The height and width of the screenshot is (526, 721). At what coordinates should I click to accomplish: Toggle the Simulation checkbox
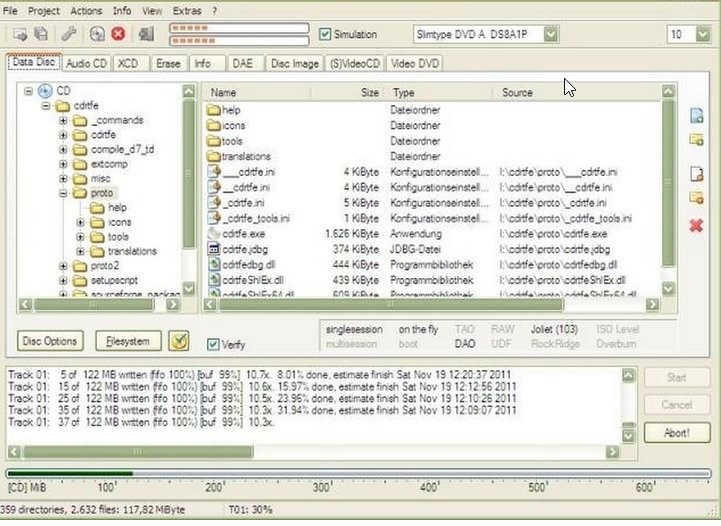click(325, 34)
